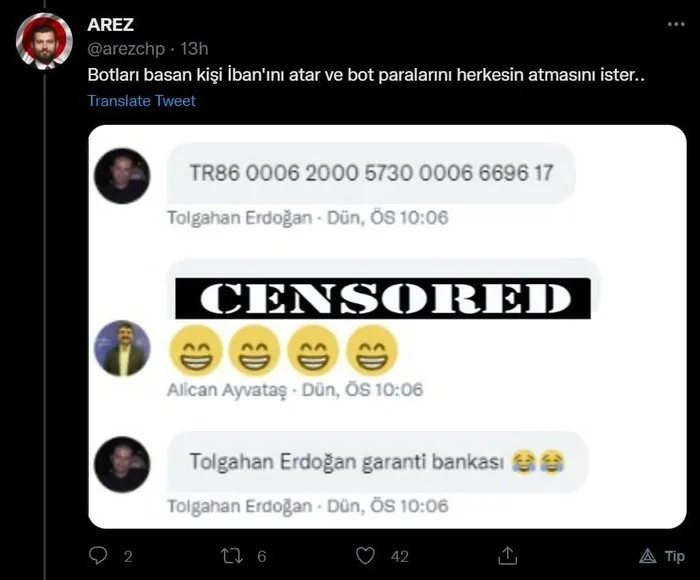The image size is (700, 580).
Task: Like the tweet with the heart icon
Action: tap(365, 556)
